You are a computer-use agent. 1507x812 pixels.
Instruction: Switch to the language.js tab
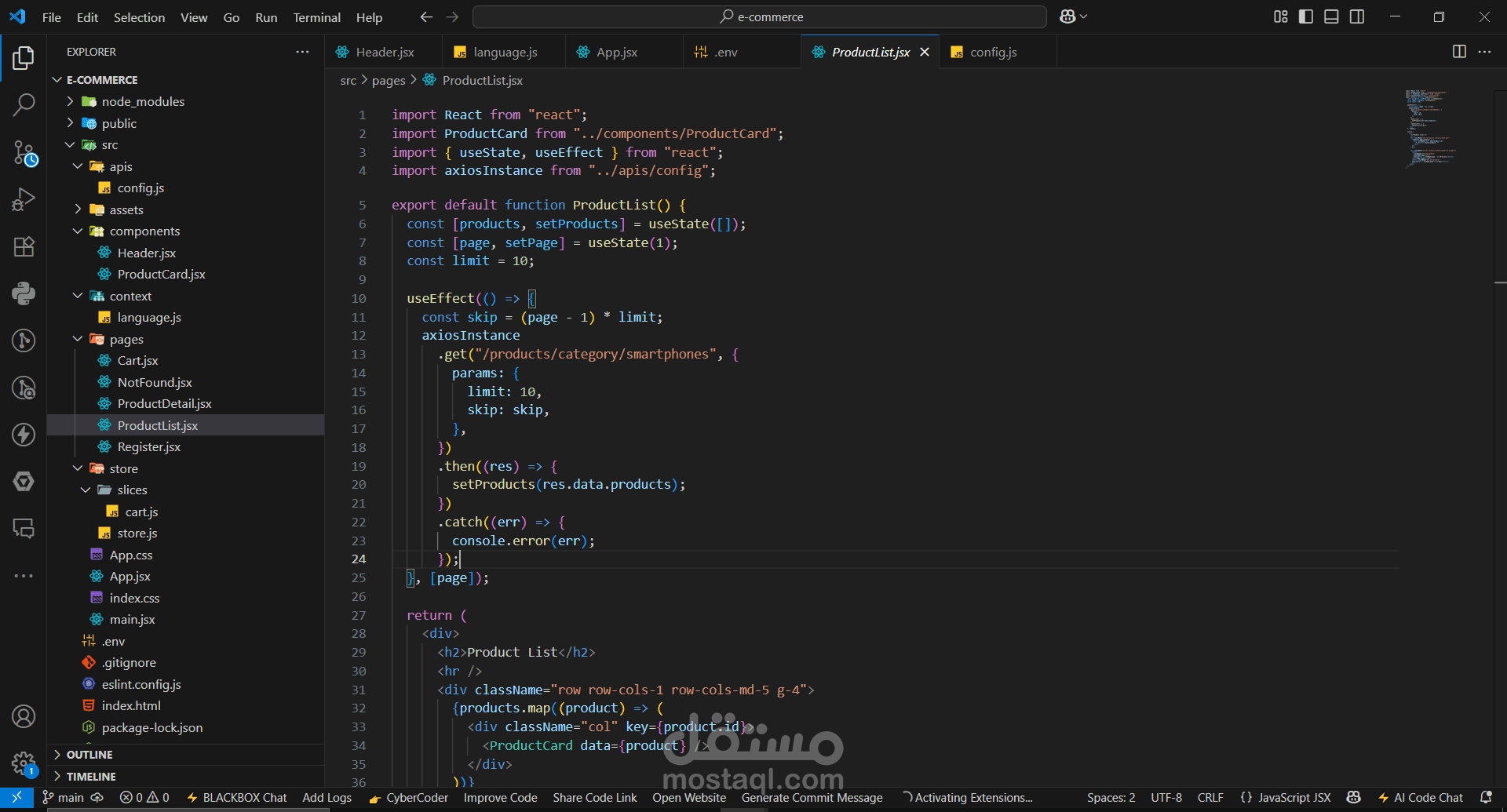pyautogui.click(x=504, y=52)
